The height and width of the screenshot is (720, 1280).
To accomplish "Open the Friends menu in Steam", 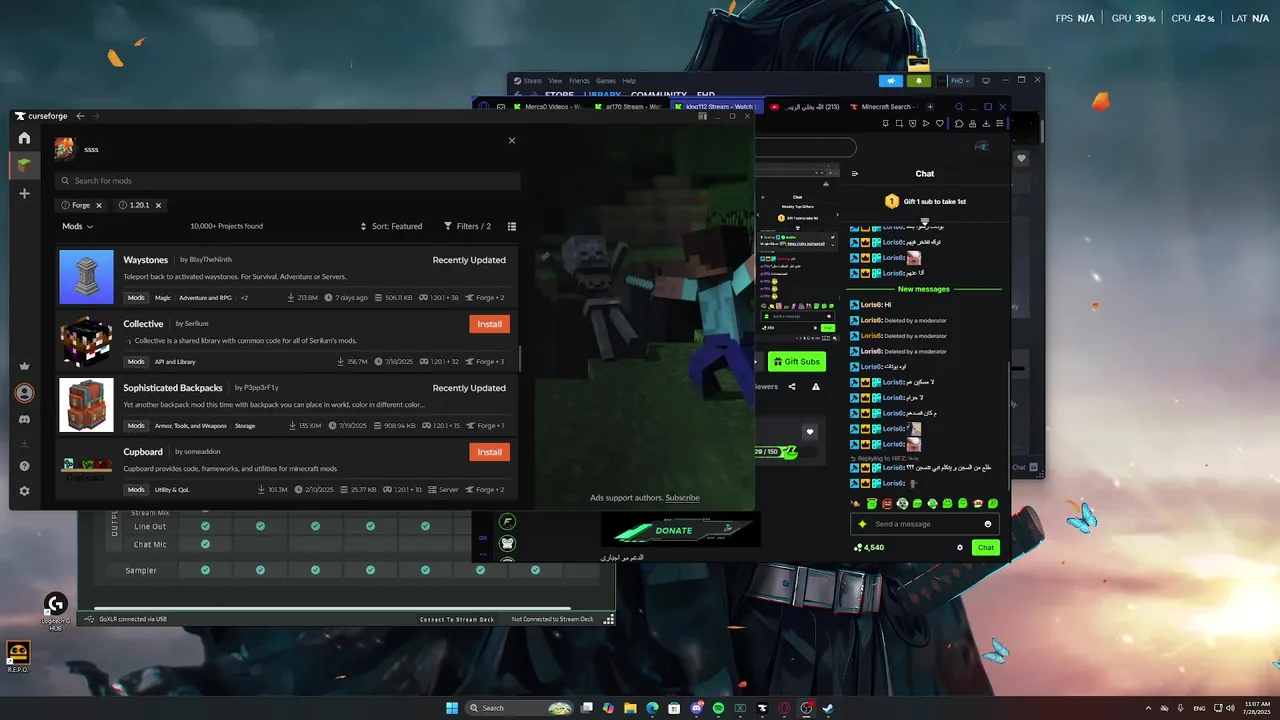I will (x=579, y=81).
